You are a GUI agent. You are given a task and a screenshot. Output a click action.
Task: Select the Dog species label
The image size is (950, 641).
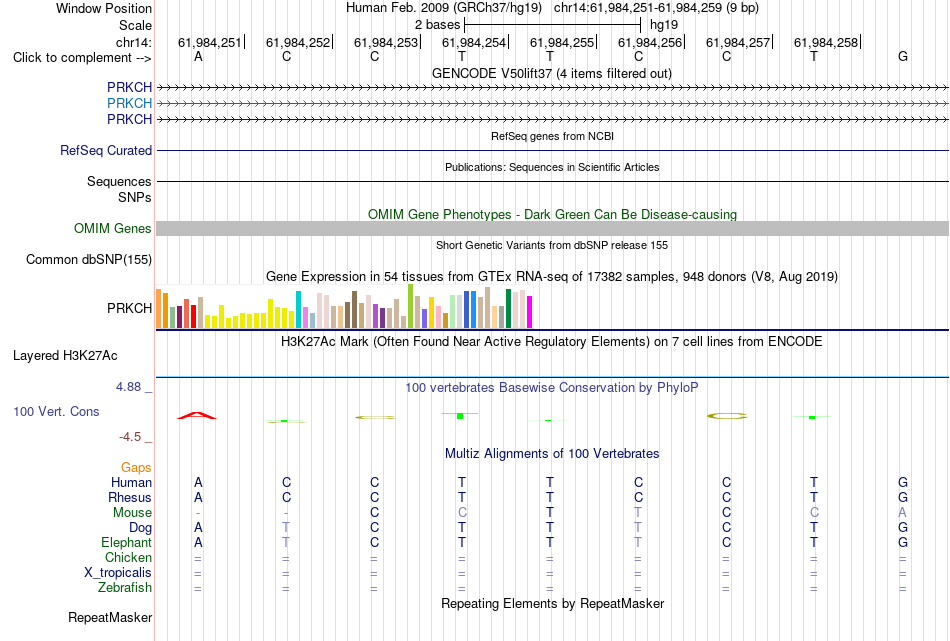point(140,528)
